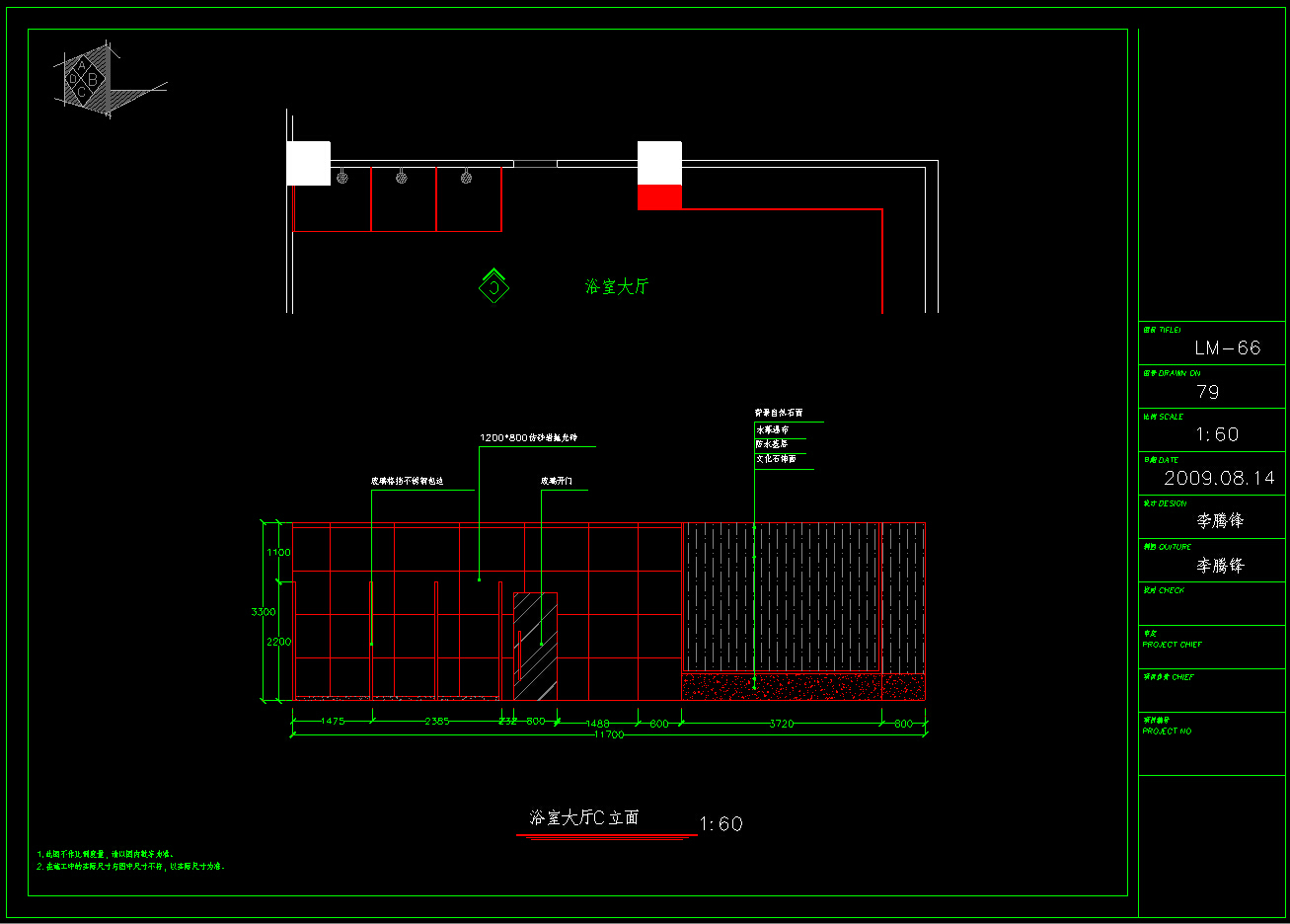This screenshot has height=924, width=1290.
Task: Select the solid red column block
Action: [x=659, y=197]
